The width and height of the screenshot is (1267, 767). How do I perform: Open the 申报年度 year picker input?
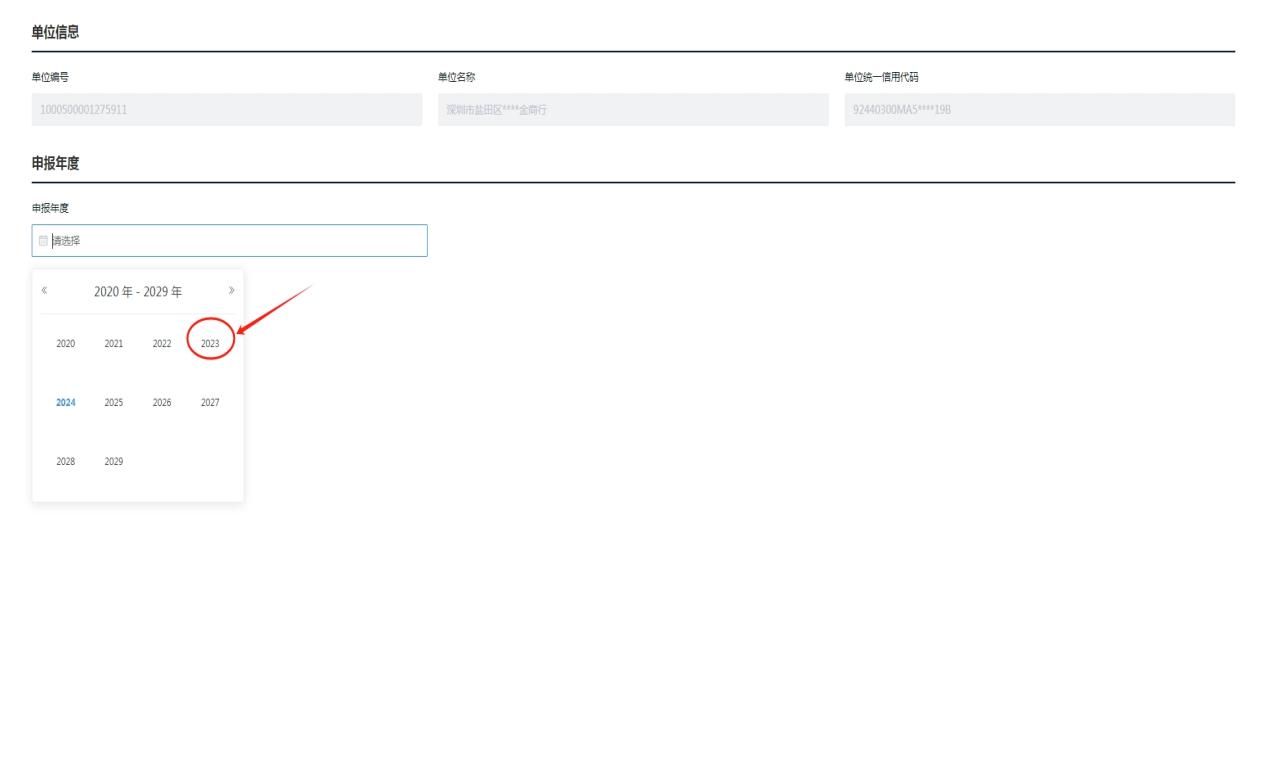point(230,241)
